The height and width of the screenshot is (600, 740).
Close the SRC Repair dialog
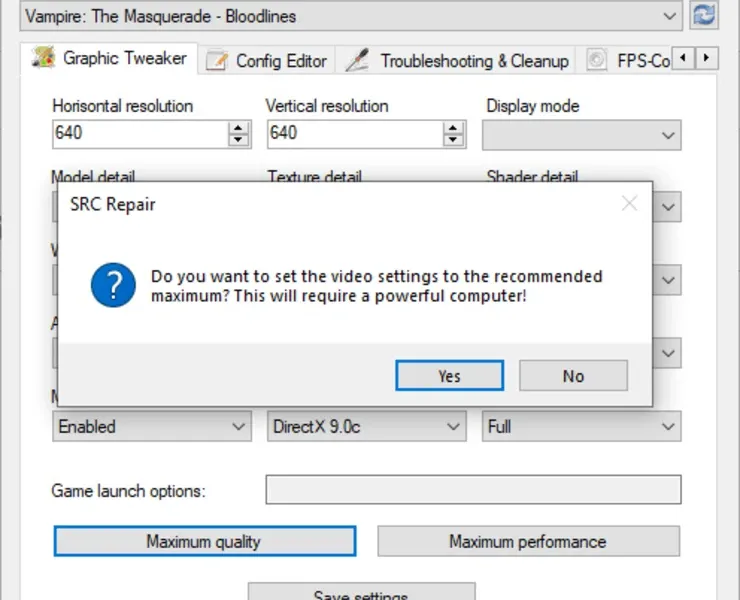point(629,204)
